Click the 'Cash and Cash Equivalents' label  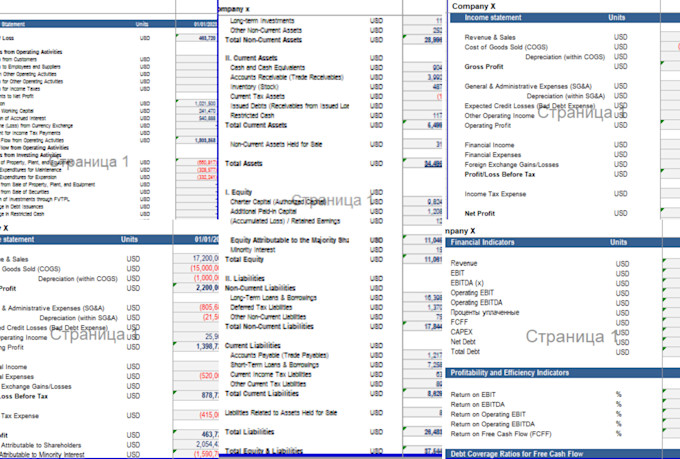pyautogui.click(x=267, y=68)
